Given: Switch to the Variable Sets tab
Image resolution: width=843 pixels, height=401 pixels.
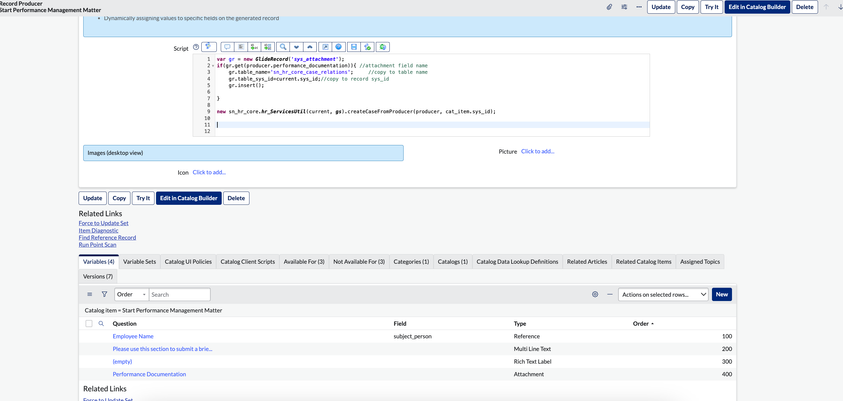Looking at the screenshot, I should 139,262.
